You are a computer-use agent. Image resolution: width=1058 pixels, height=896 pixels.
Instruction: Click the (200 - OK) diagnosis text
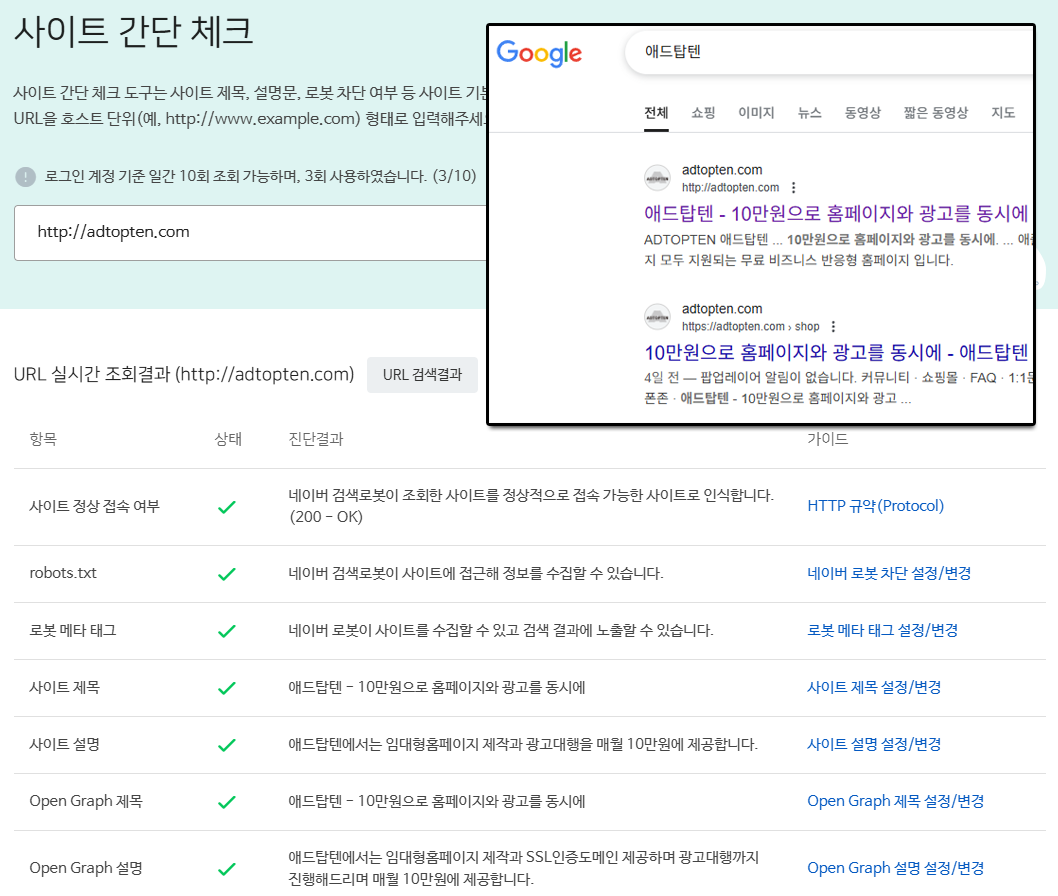[x=326, y=517]
